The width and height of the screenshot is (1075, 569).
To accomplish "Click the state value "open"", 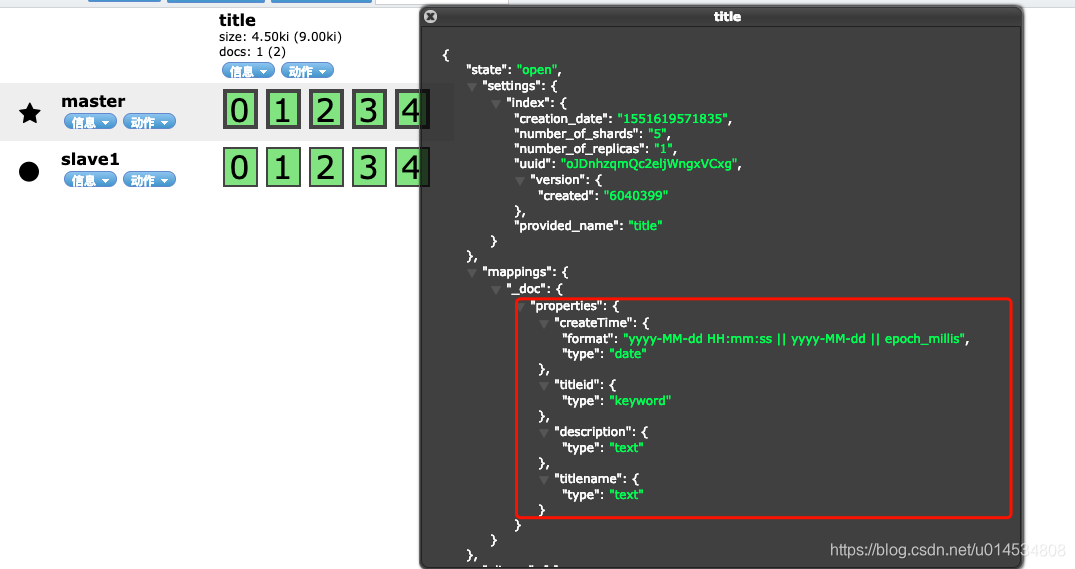I will click(x=537, y=70).
